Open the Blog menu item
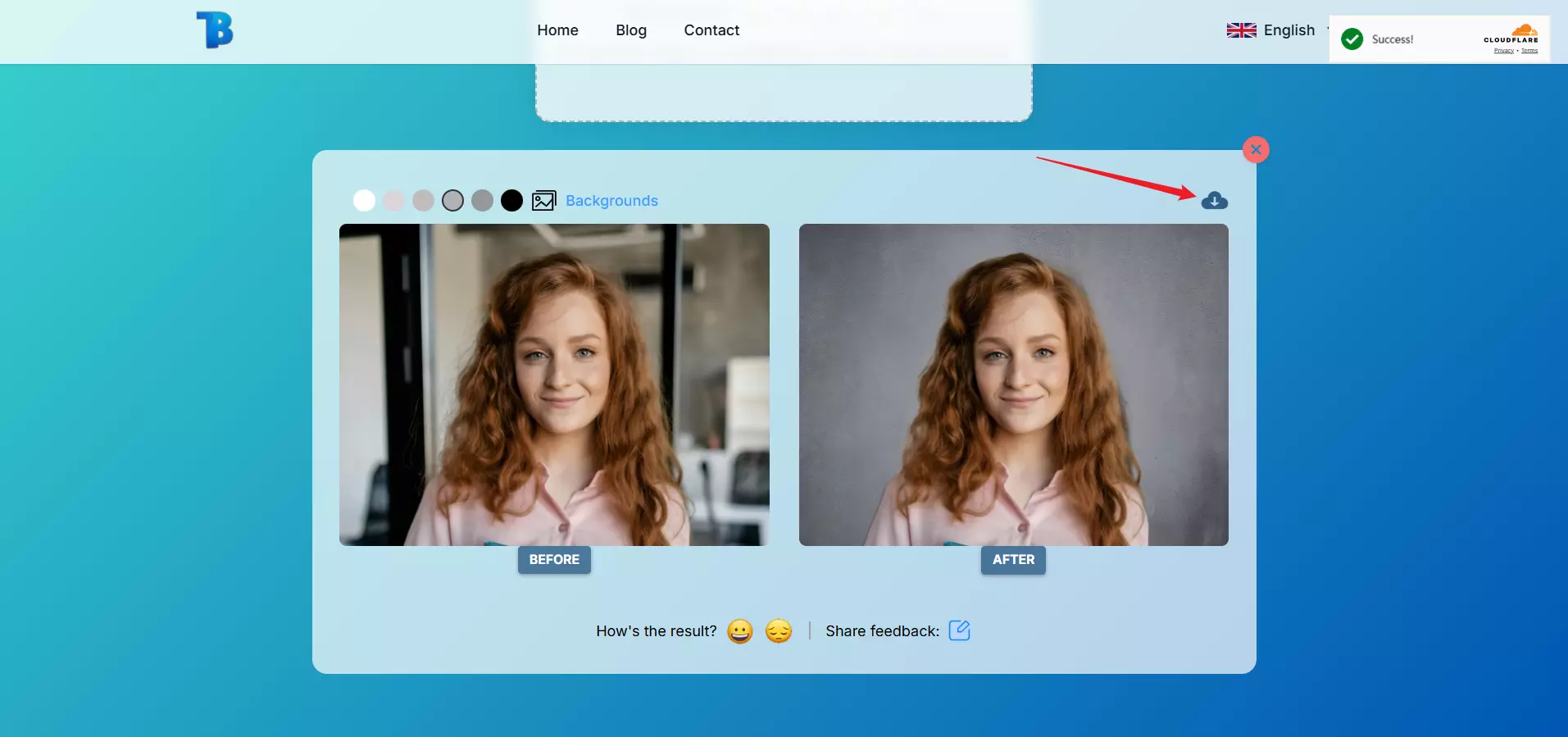This screenshot has width=1568, height=737. point(631,30)
